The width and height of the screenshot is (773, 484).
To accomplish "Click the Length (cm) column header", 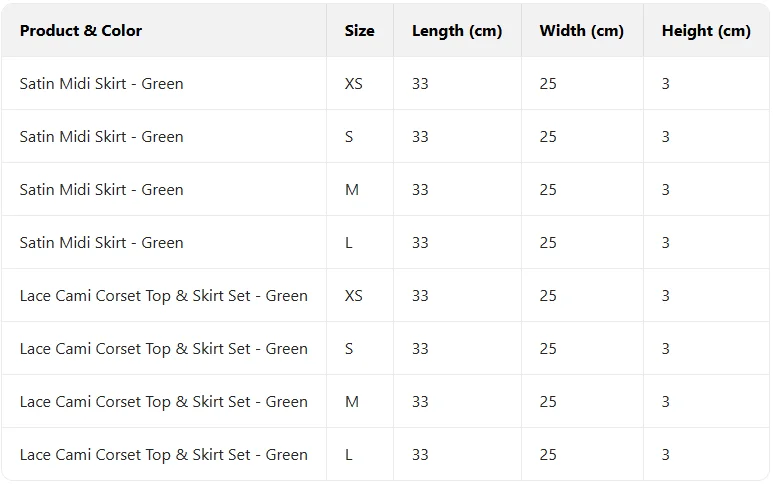I will pyautogui.click(x=457, y=31).
